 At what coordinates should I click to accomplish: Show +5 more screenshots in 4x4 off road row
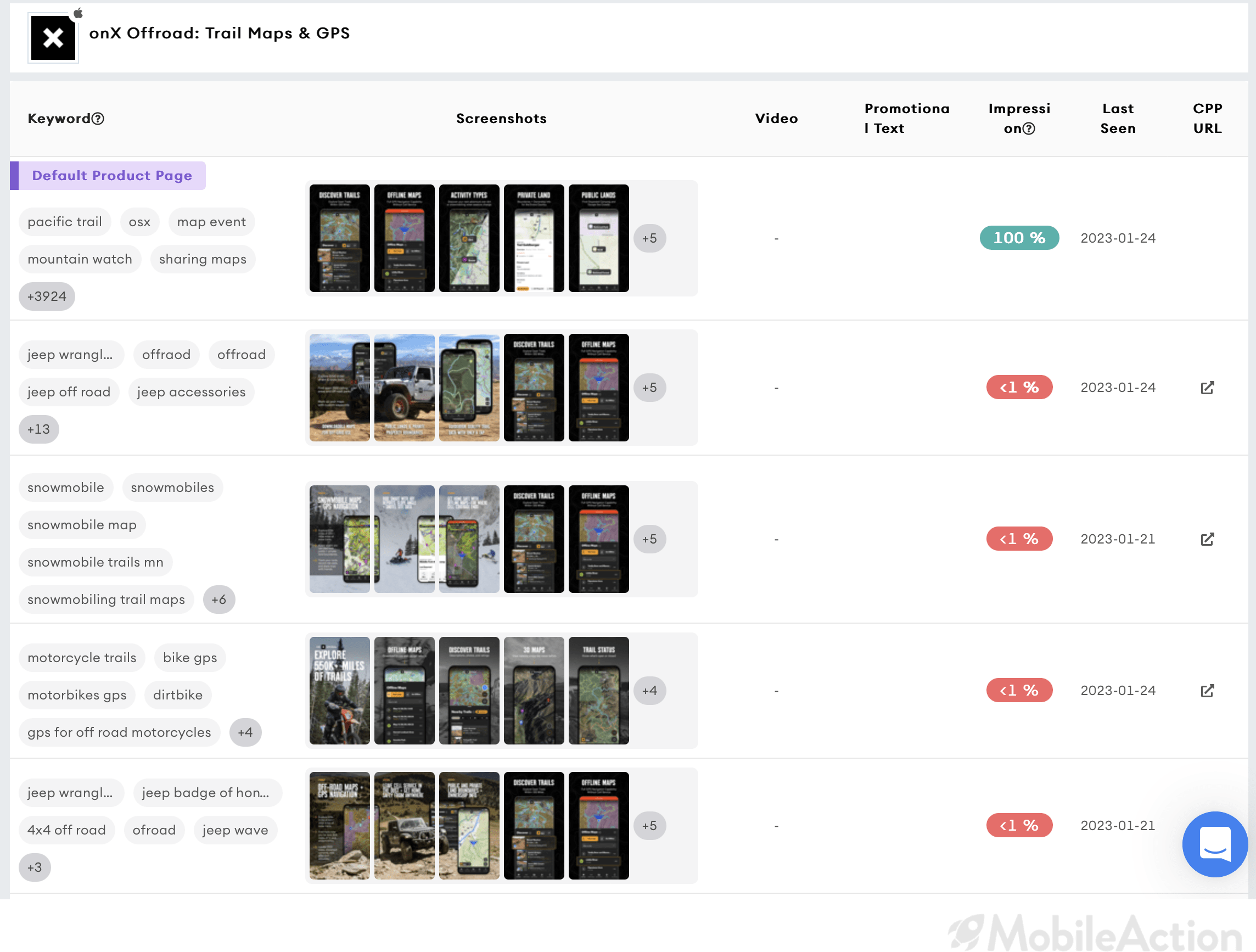tap(649, 825)
